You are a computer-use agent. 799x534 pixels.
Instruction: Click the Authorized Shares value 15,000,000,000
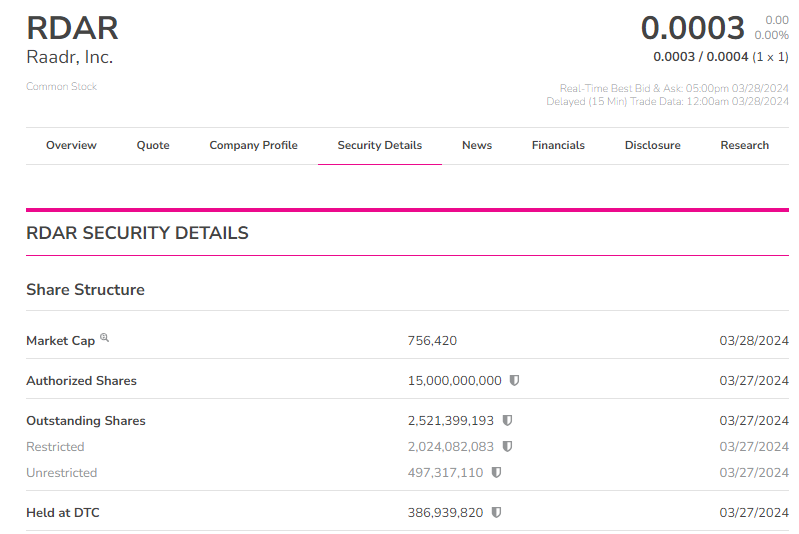point(455,381)
